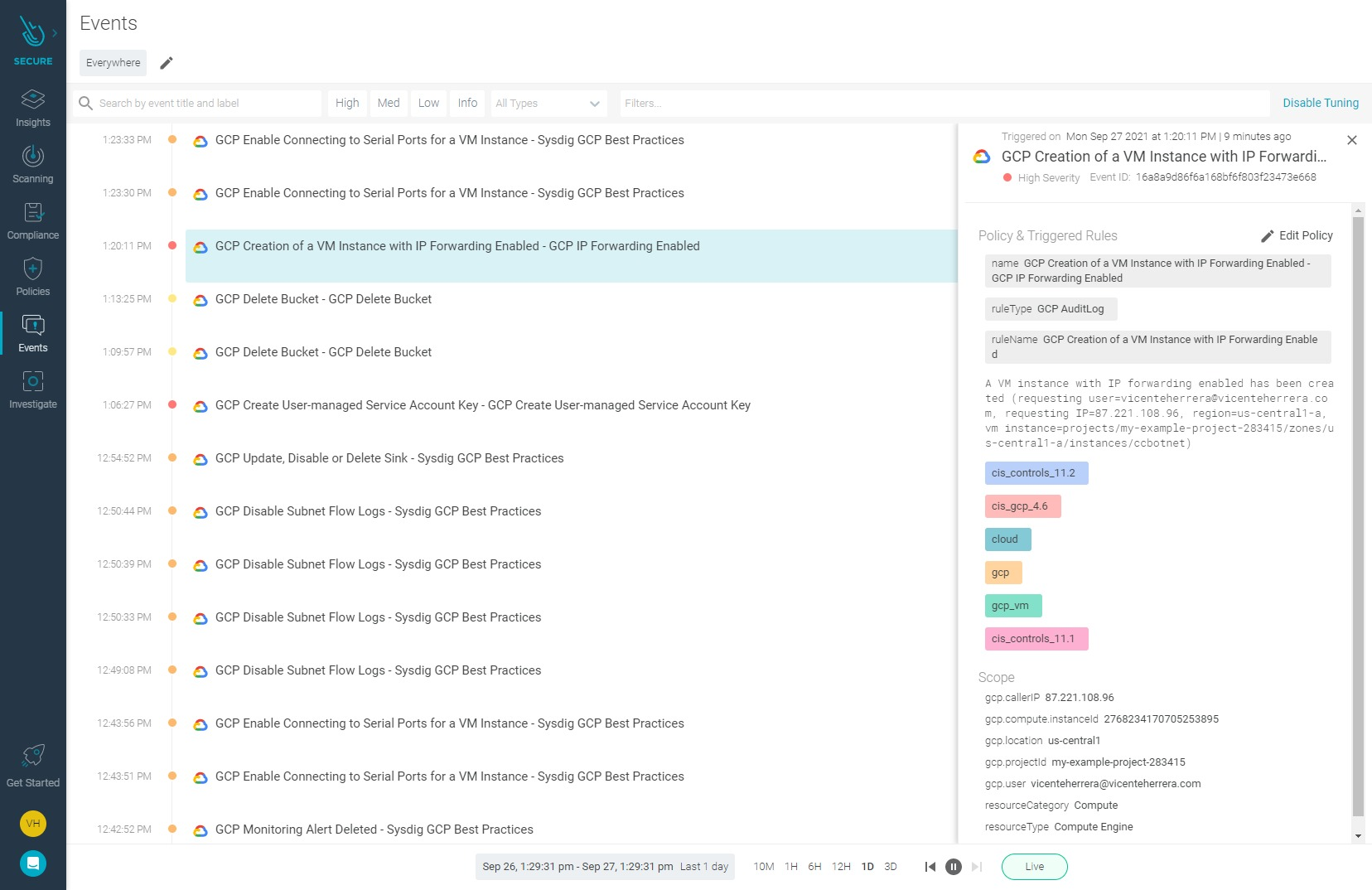Click the Sysdig Secure logo
The height and width of the screenshot is (890, 1372).
[32, 39]
